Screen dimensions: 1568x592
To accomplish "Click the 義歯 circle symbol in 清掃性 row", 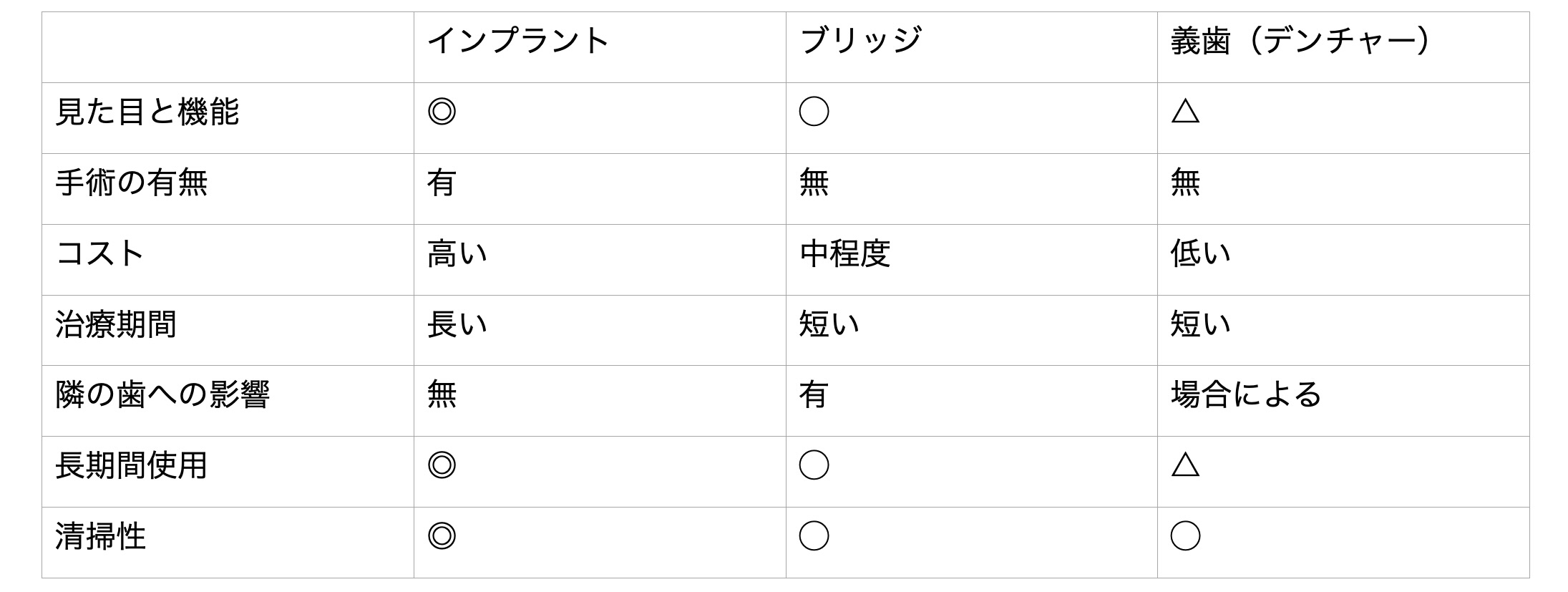I will pos(1185,536).
